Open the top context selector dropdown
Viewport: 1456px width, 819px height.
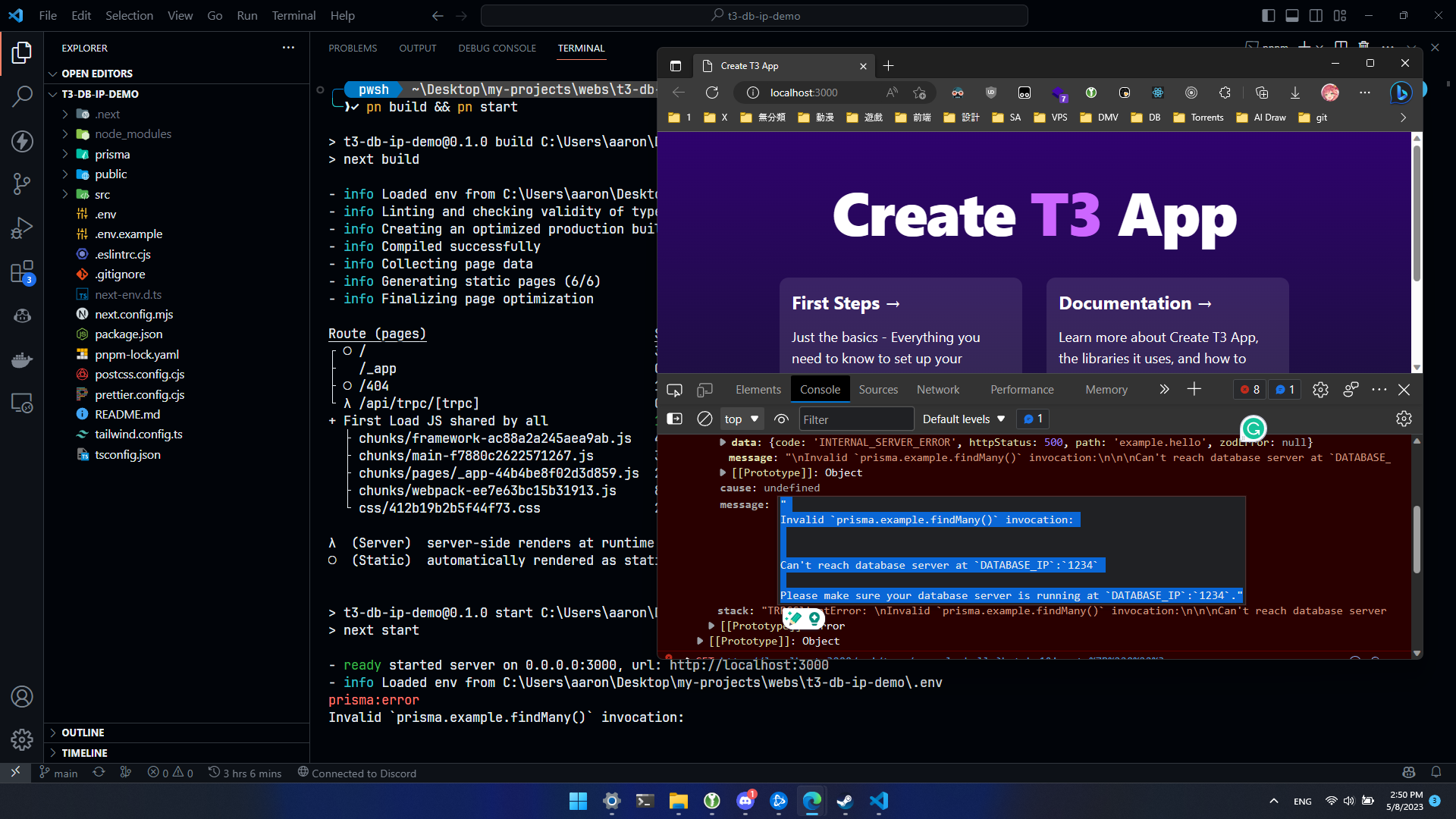click(x=741, y=419)
